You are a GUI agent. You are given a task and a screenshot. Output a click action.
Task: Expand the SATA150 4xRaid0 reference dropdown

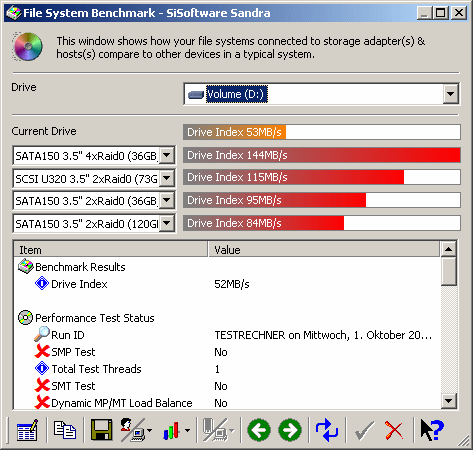coord(166,155)
